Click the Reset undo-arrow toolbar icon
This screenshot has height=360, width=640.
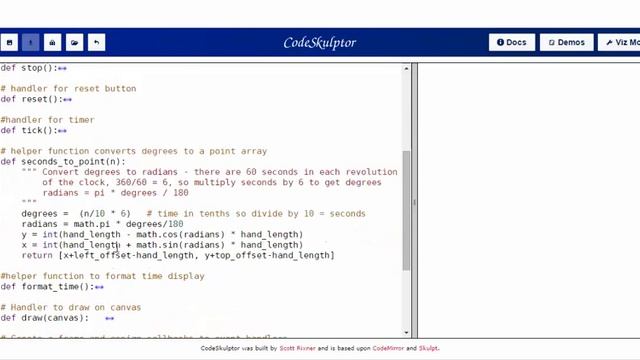pyautogui.click(x=96, y=42)
